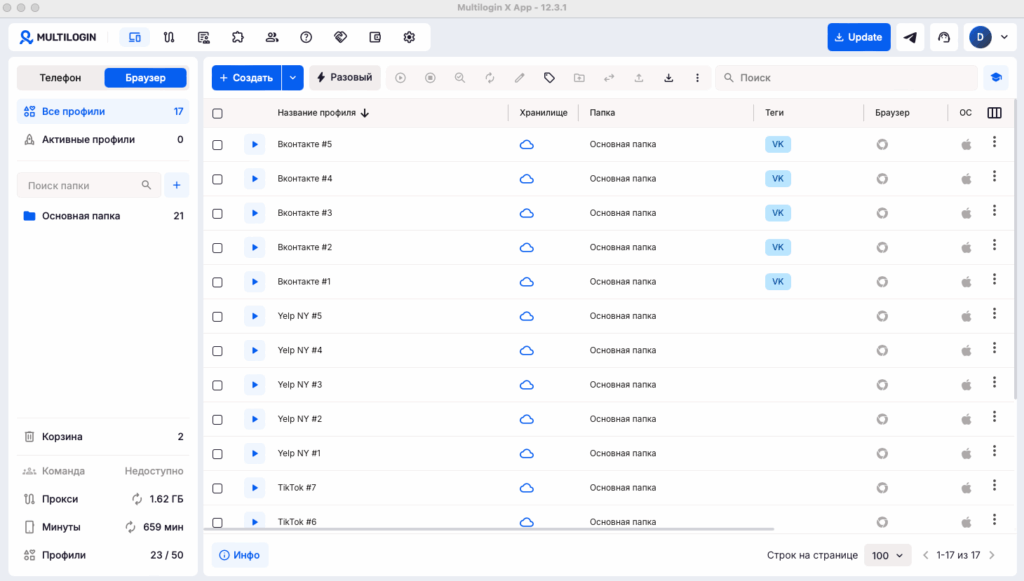Click the Разовый quick profile button

pos(345,78)
